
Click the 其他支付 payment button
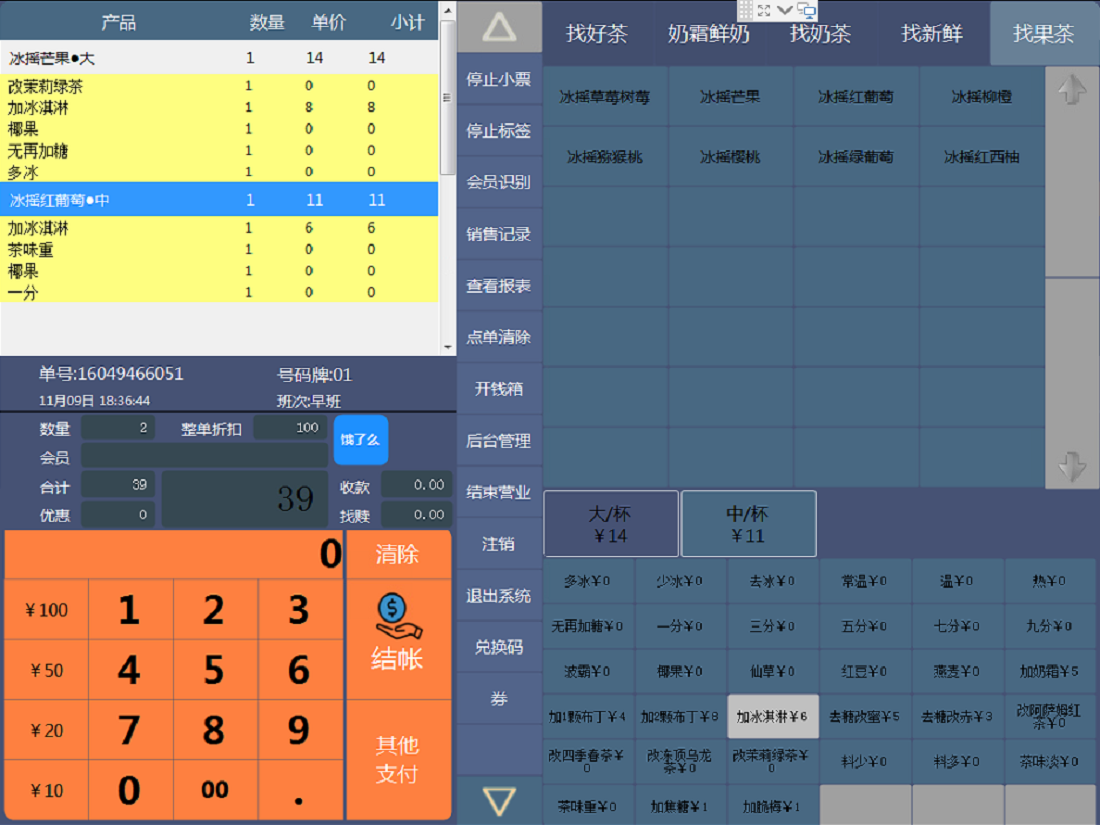[x=397, y=760]
